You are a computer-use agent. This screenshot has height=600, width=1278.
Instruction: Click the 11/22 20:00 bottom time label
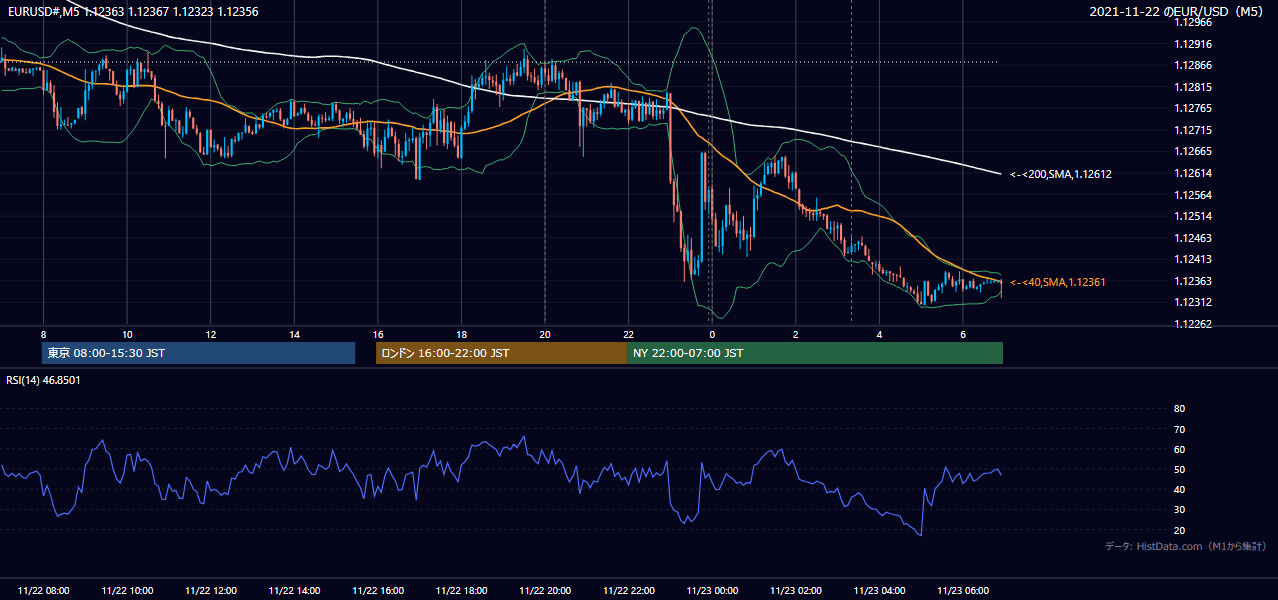[545, 591]
